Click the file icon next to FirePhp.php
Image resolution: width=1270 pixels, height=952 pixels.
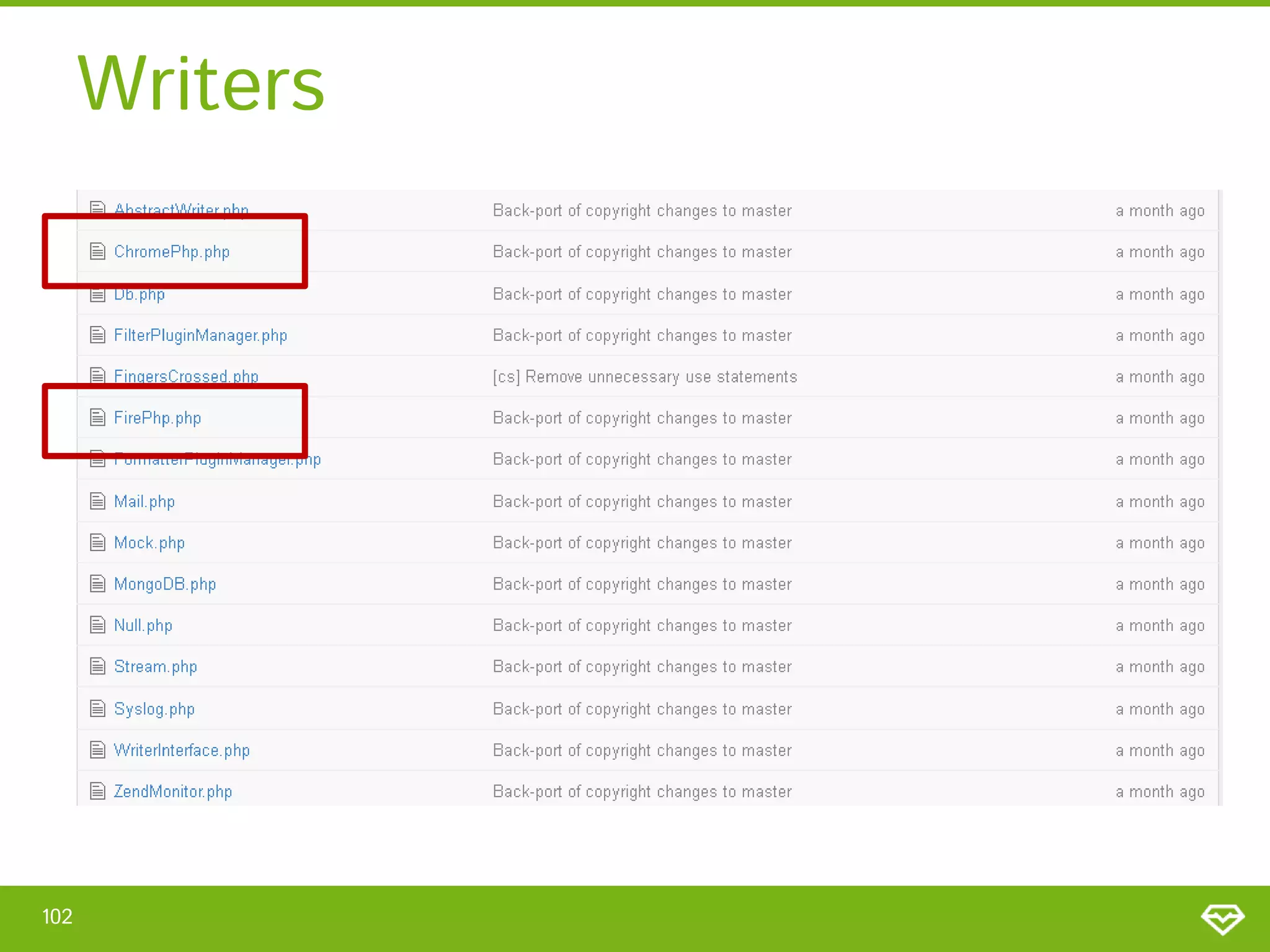click(x=97, y=418)
